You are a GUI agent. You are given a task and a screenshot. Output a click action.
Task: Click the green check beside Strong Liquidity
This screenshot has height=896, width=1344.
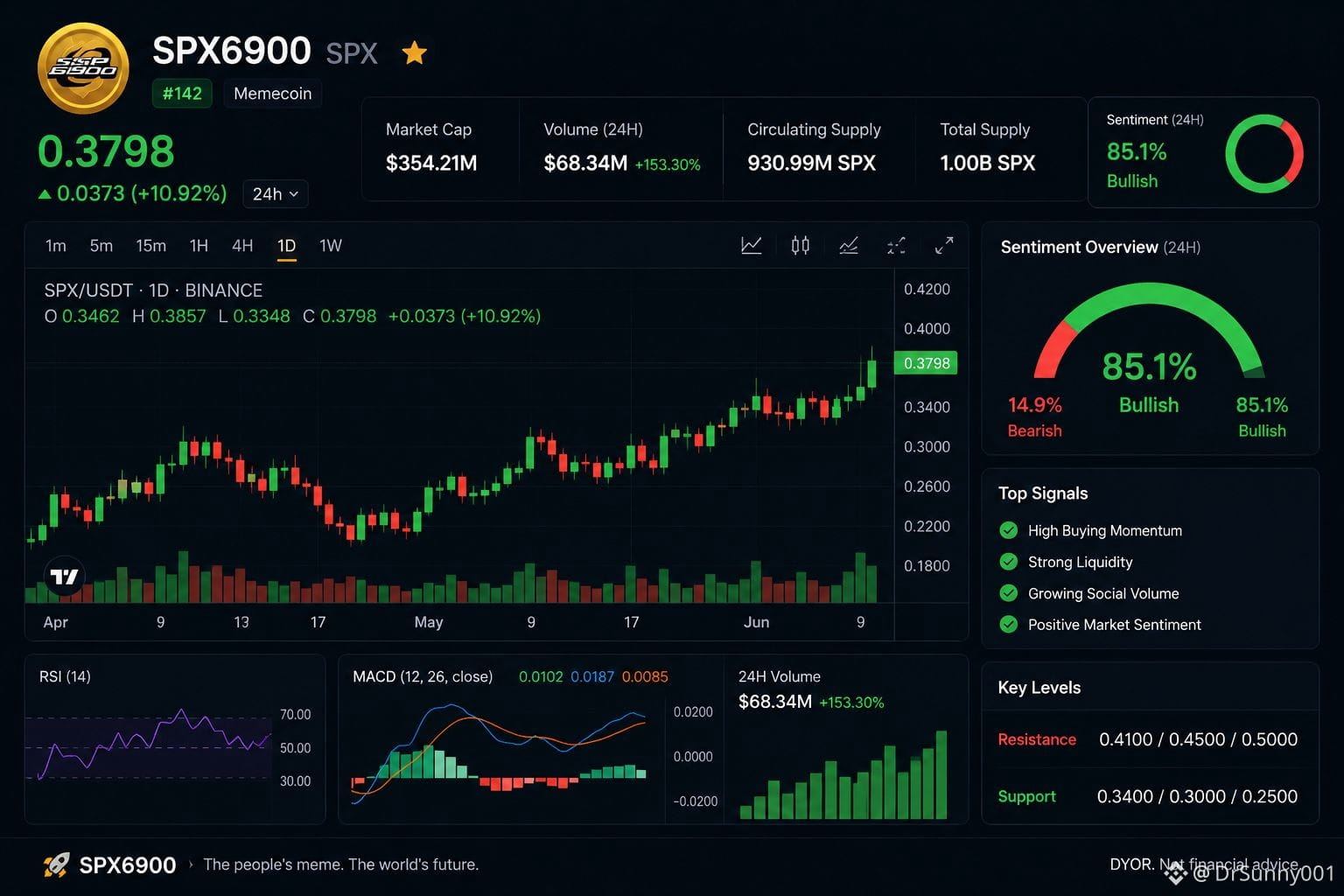click(1009, 562)
